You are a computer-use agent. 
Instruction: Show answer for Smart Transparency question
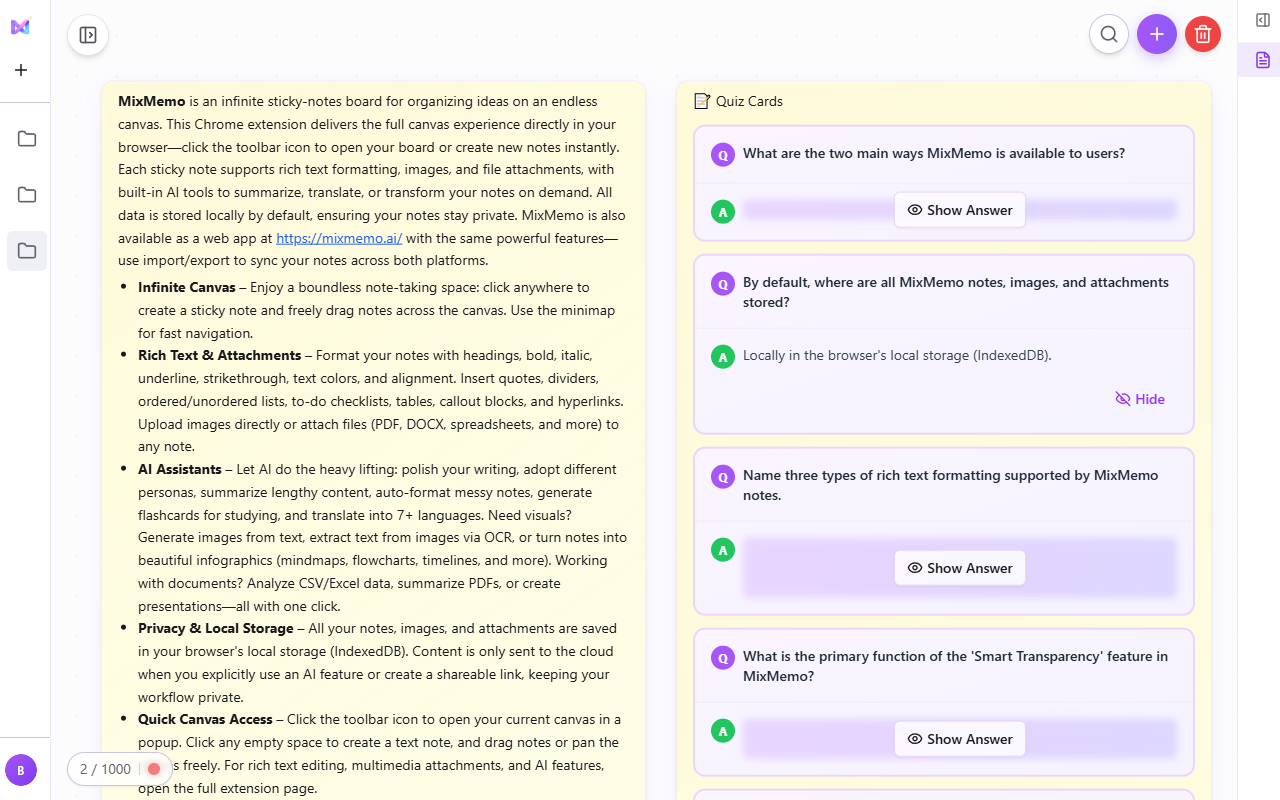click(x=960, y=739)
